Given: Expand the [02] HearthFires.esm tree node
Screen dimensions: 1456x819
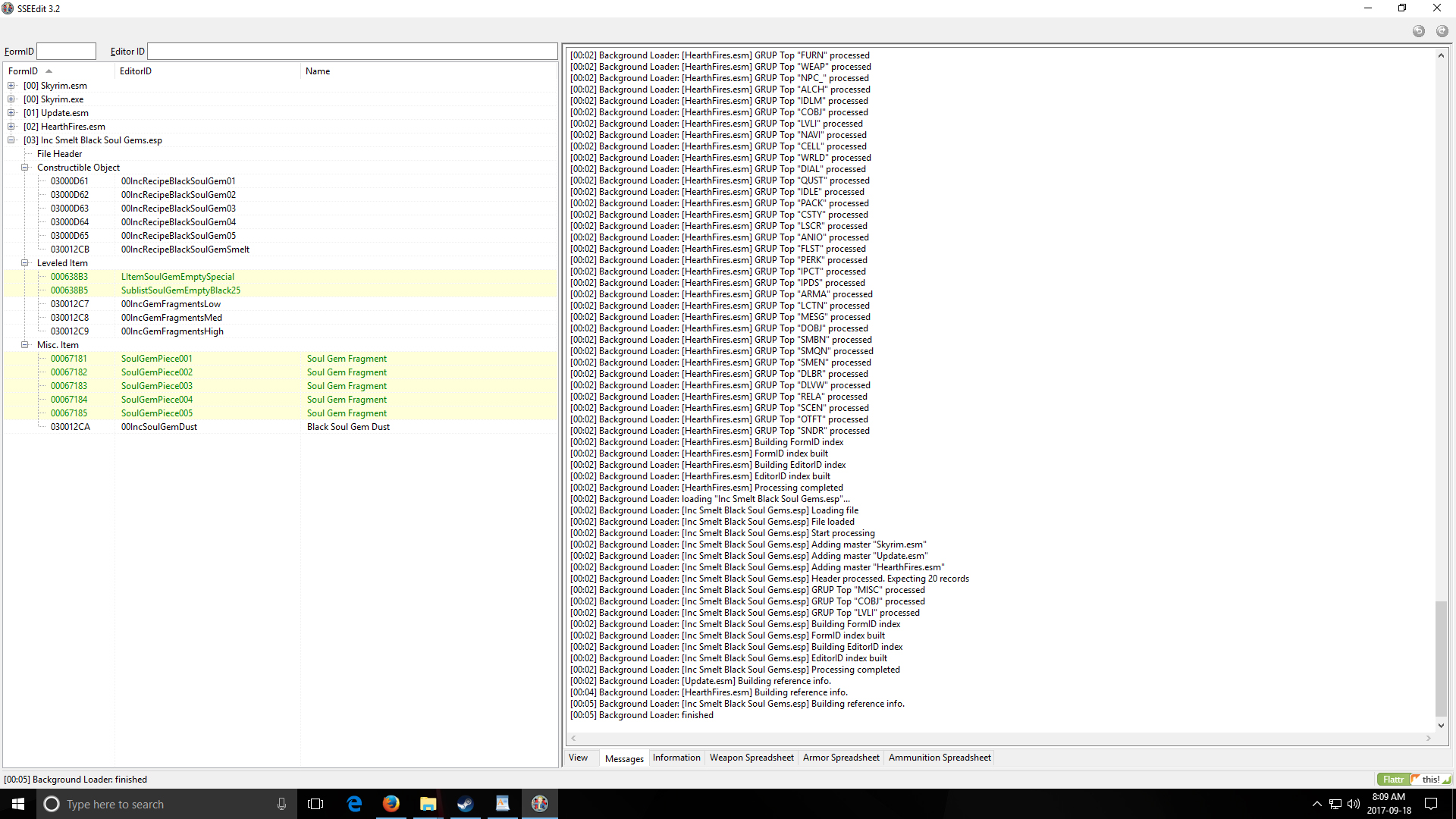Looking at the screenshot, I should [x=11, y=127].
